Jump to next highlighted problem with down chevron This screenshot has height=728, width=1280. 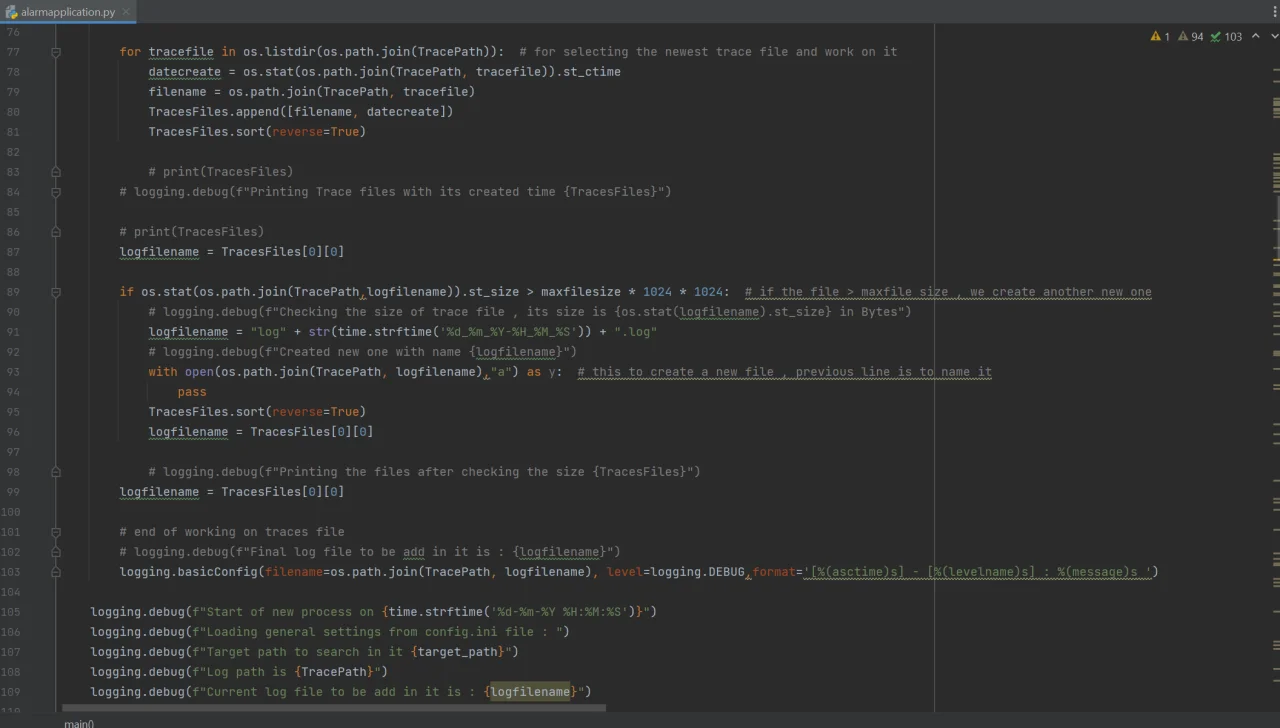click(1275, 36)
